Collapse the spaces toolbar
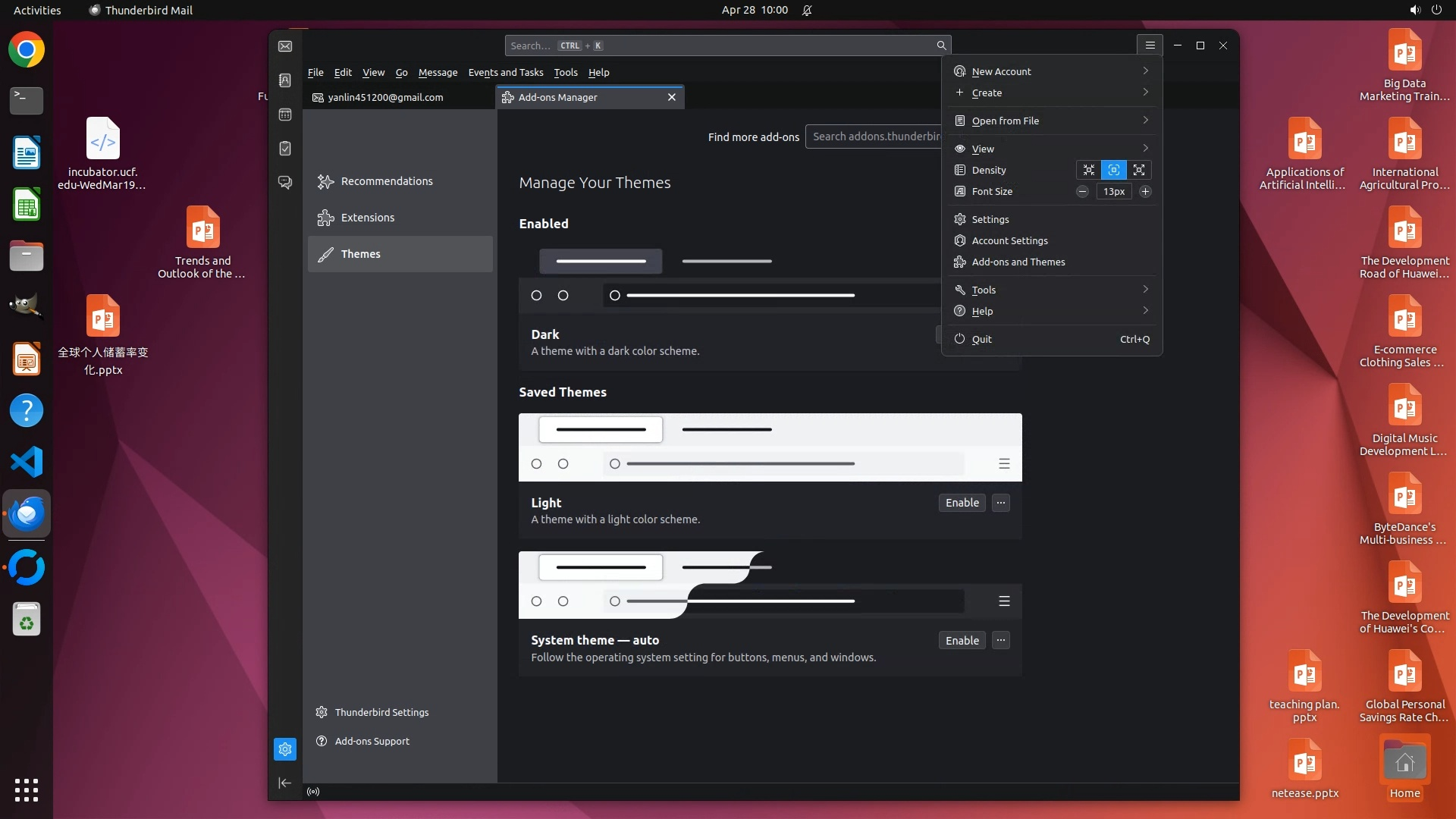Screen dimensions: 1456x819 pos(285,783)
